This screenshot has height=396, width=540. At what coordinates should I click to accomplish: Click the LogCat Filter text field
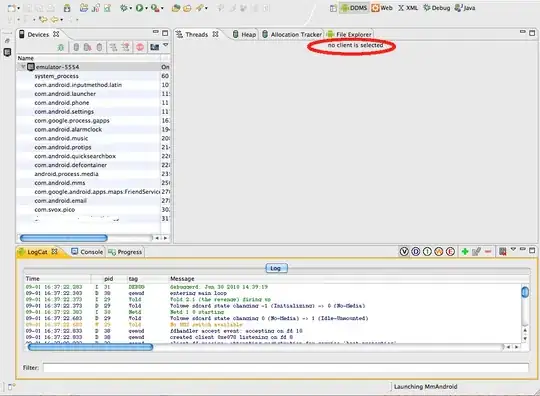(286, 367)
